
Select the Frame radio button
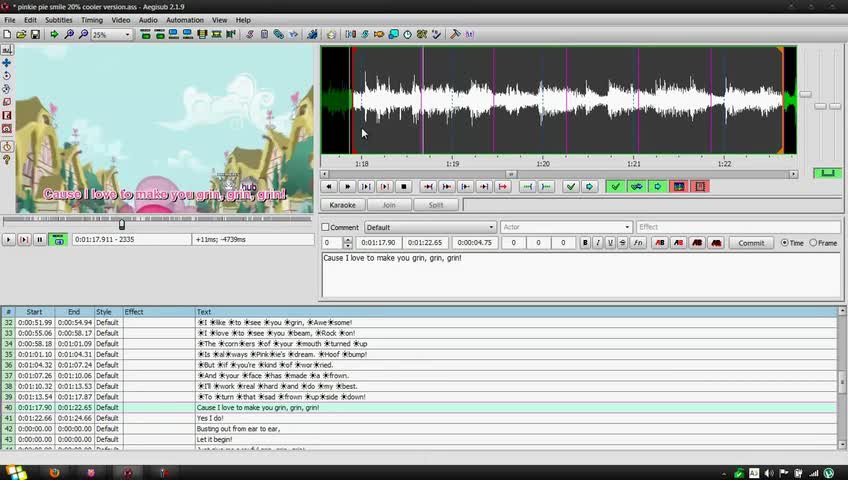click(813, 243)
